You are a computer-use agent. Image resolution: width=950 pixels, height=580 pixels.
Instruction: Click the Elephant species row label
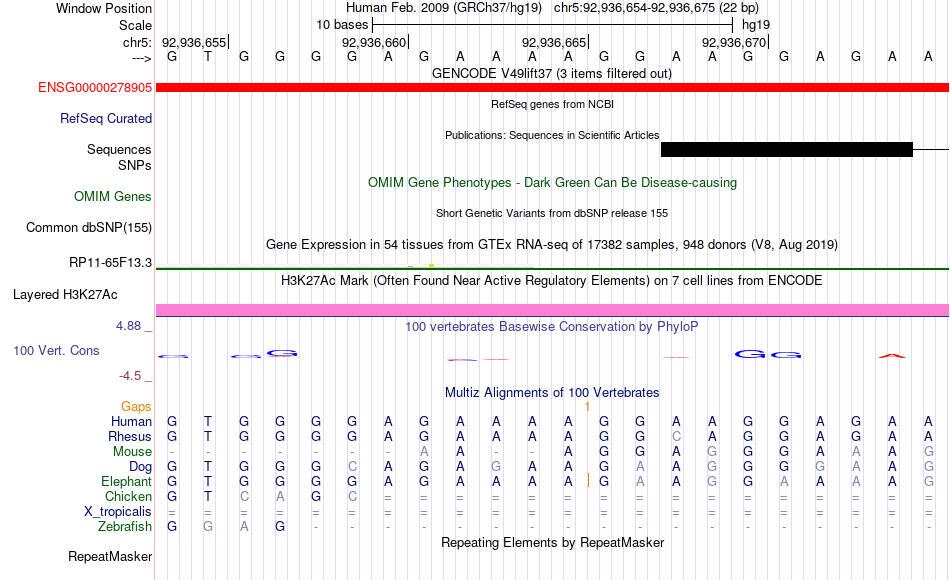(x=126, y=481)
